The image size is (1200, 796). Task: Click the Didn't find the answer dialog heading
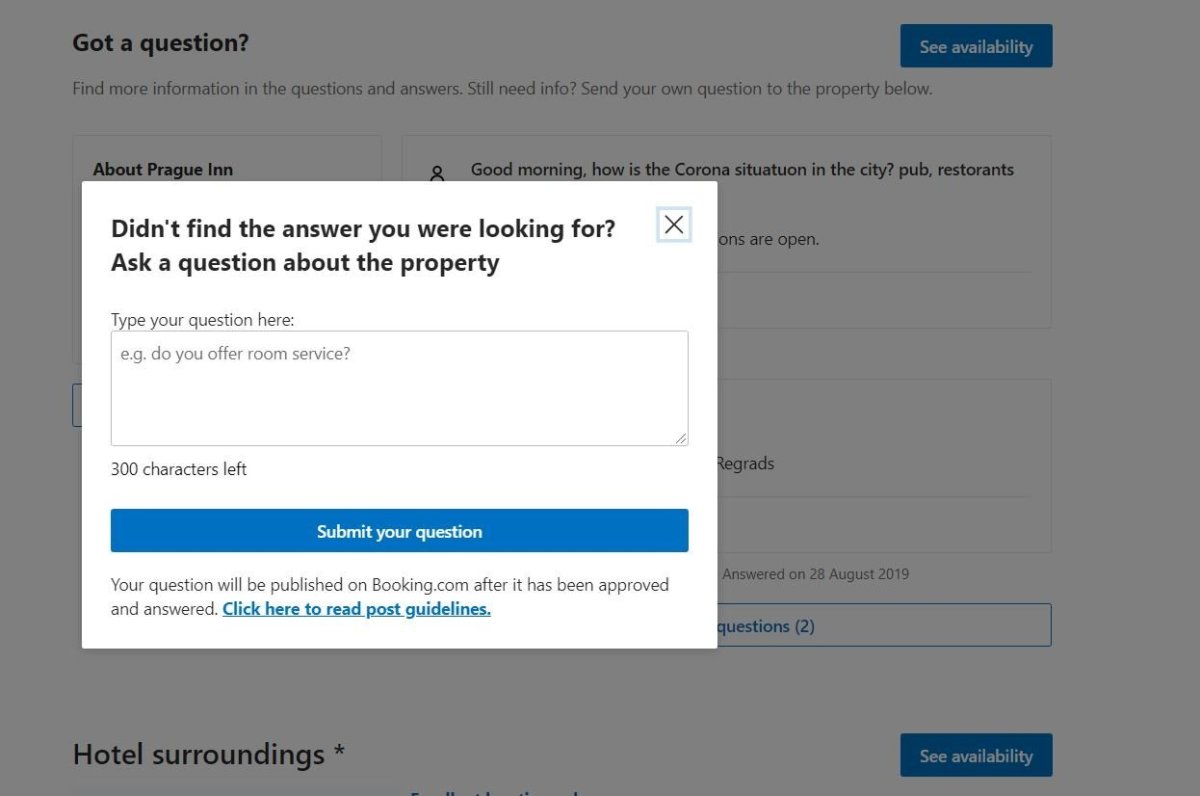pos(363,228)
